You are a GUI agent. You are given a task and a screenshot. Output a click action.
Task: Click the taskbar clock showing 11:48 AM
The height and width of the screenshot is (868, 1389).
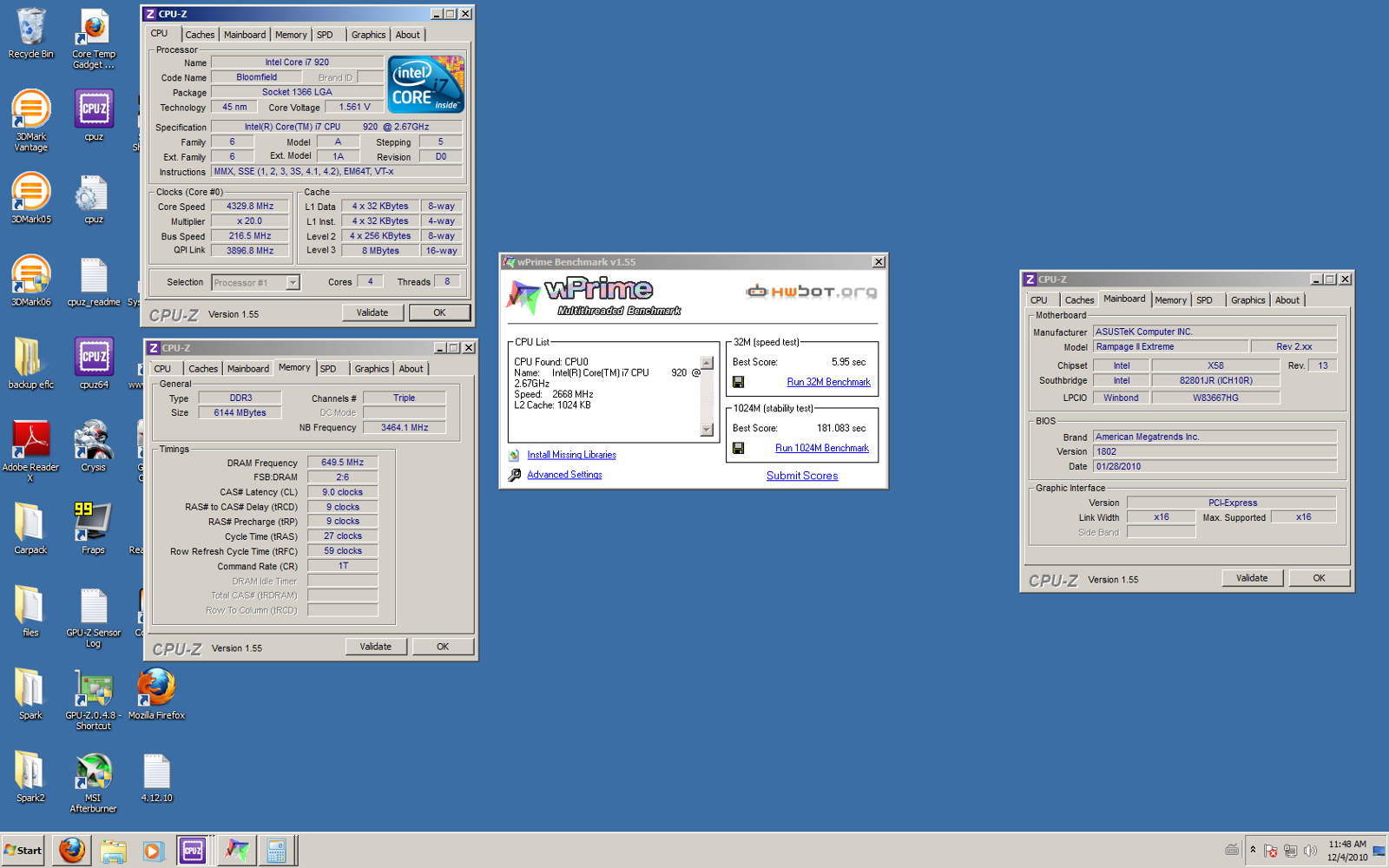[x=1347, y=851]
